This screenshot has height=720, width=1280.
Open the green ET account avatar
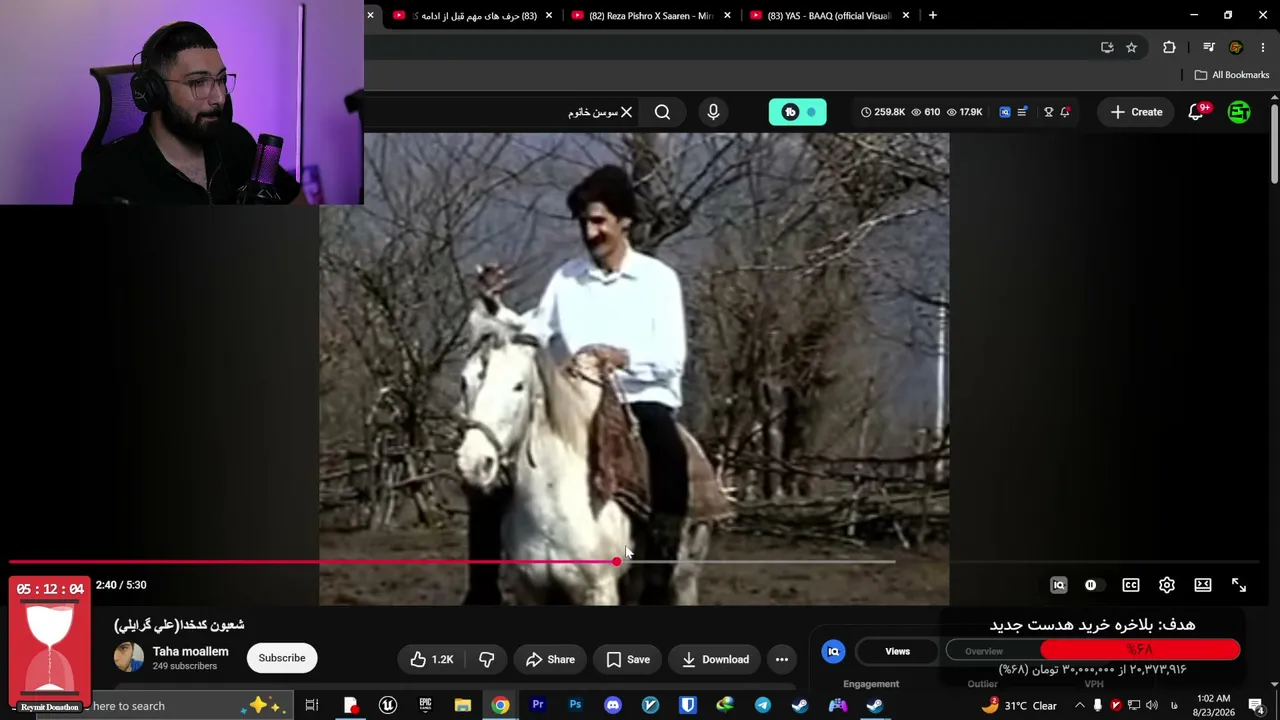tap(1239, 112)
